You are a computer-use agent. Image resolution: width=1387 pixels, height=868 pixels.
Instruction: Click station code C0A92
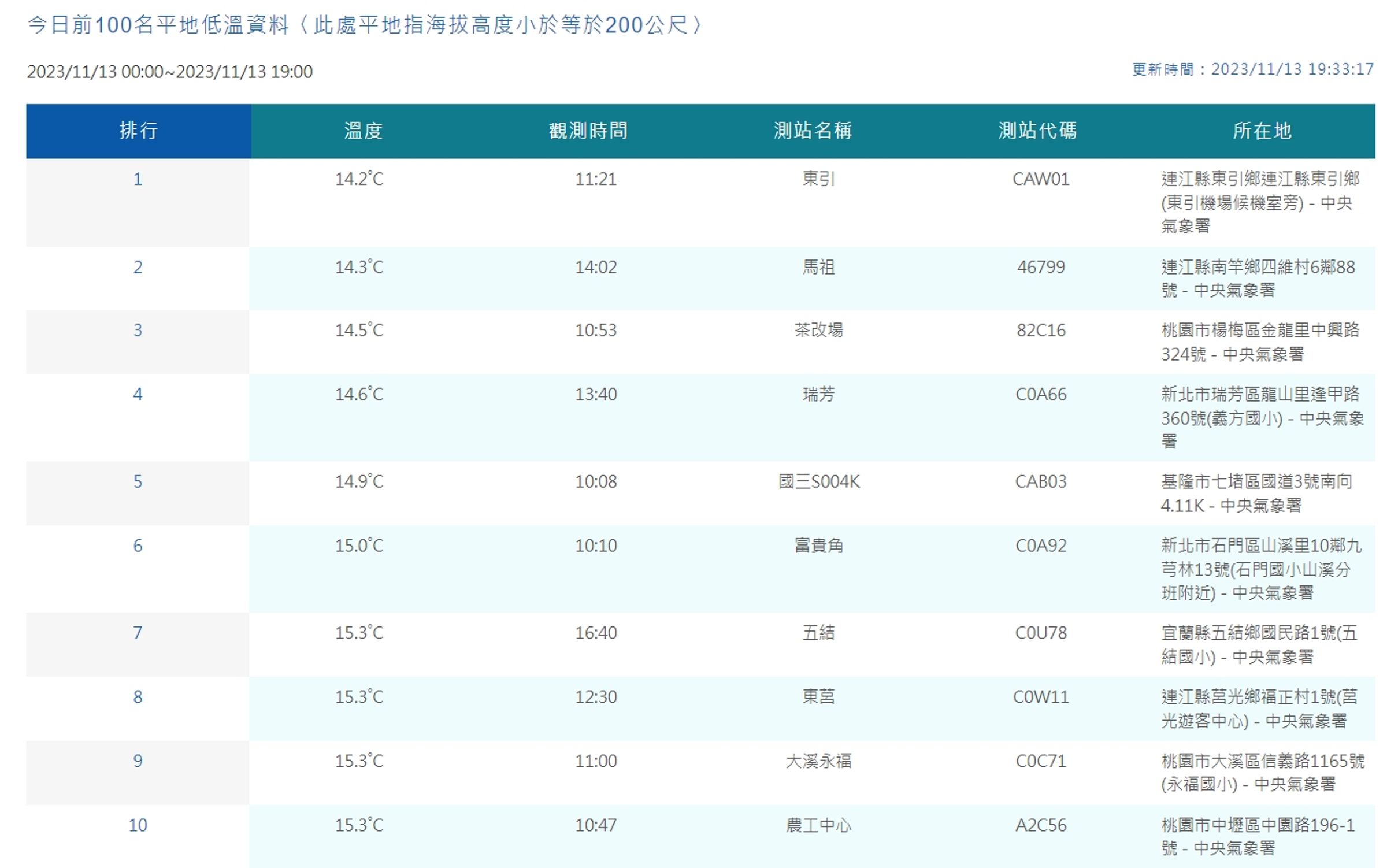(1041, 546)
